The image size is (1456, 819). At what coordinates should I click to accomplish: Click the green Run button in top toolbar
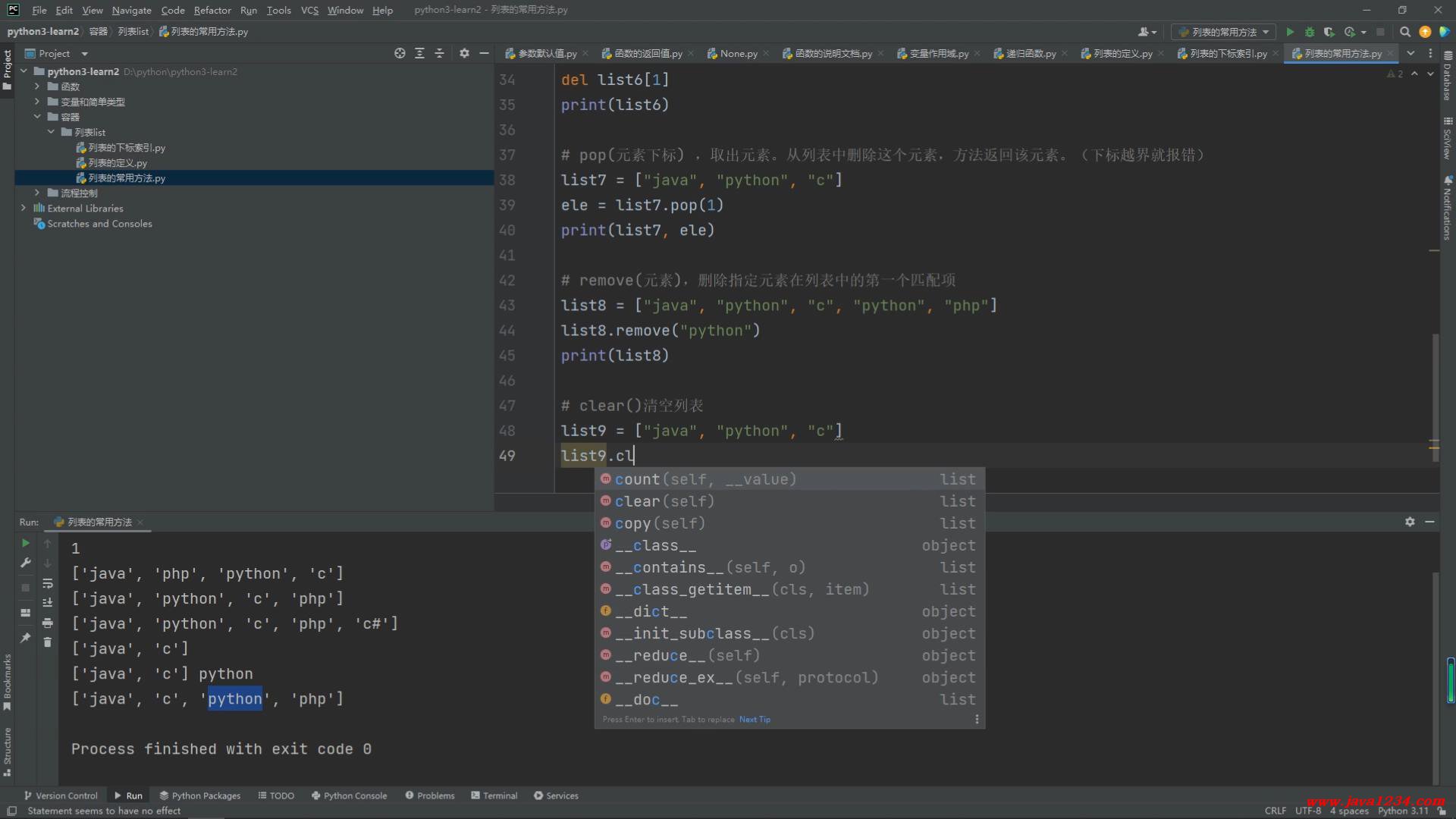[x=1290, y=32]
